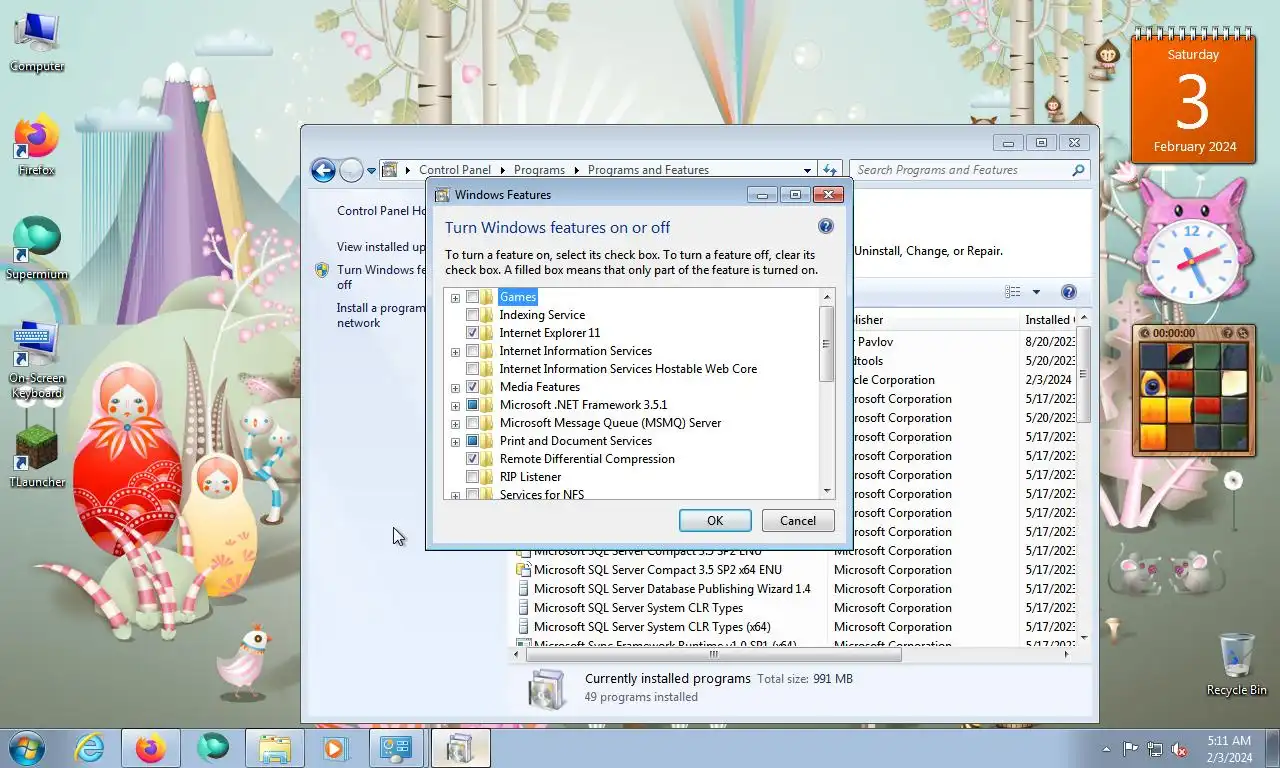
Task: Select Microsoft SQL Server System CLR Types (x64)
Action: pyautogui.click(x=652, y=627)
